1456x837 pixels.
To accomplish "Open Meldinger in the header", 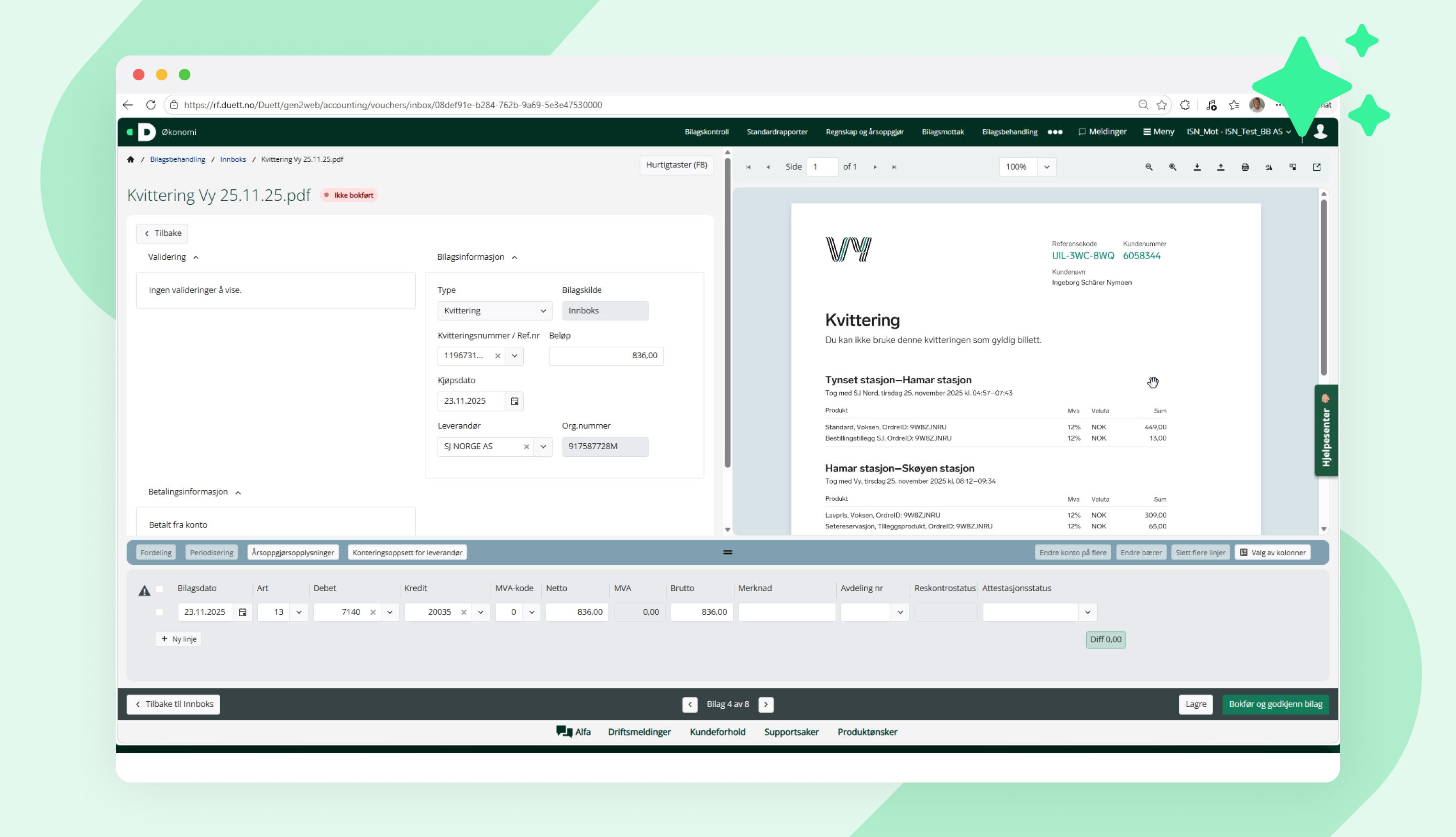I will (x=1103, y=132).
